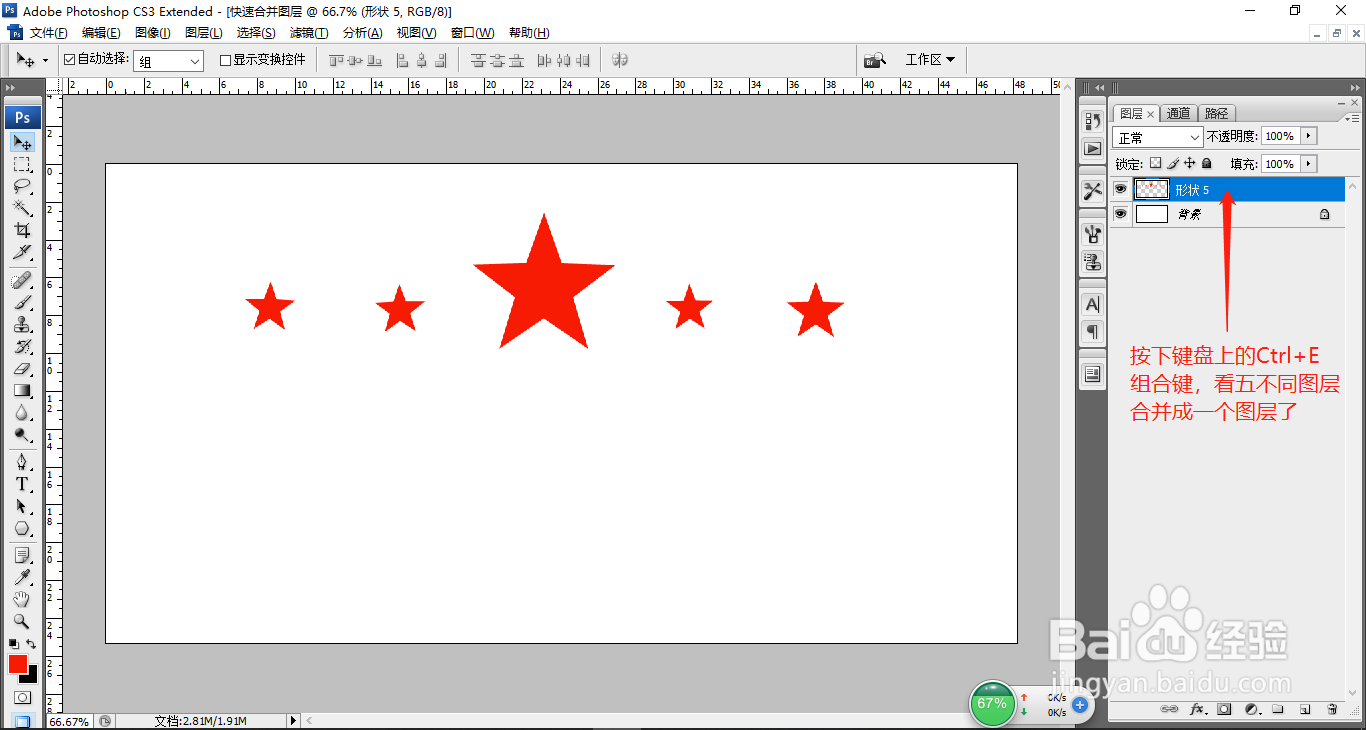Toggle the 自动选择 checkbox

pos(69,60)
